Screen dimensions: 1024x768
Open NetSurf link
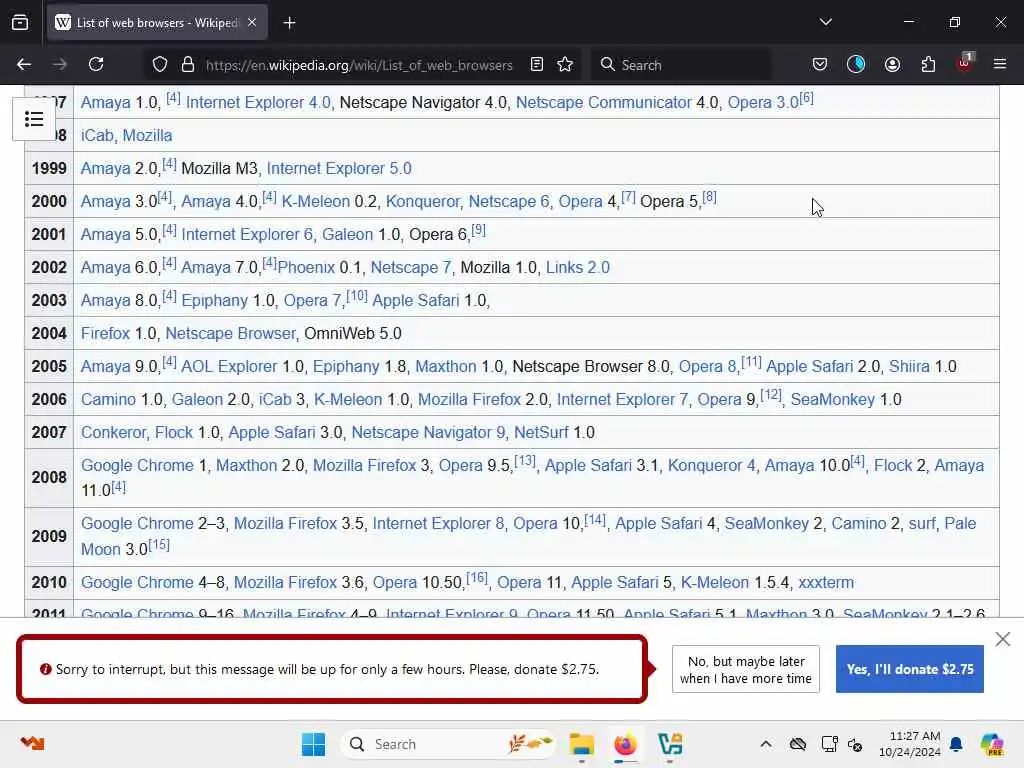click(x=541, y=432)
